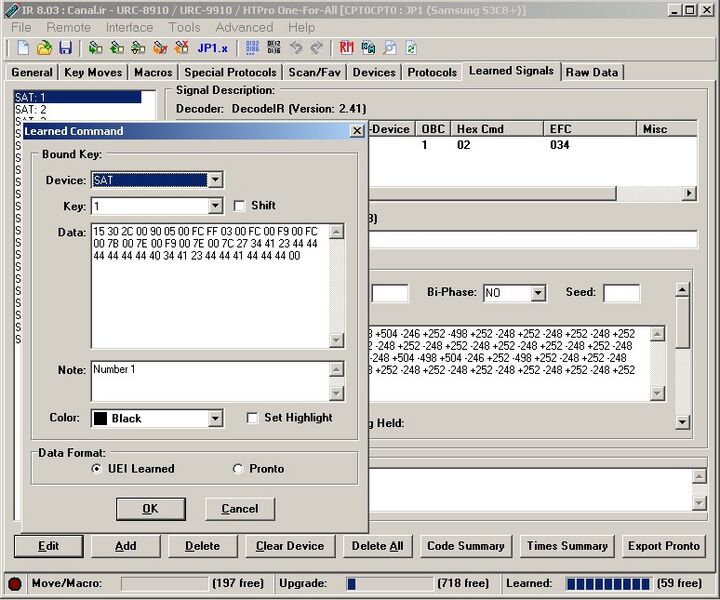Open the Bi-Phase dropdown showing NO

pos(538,293)
